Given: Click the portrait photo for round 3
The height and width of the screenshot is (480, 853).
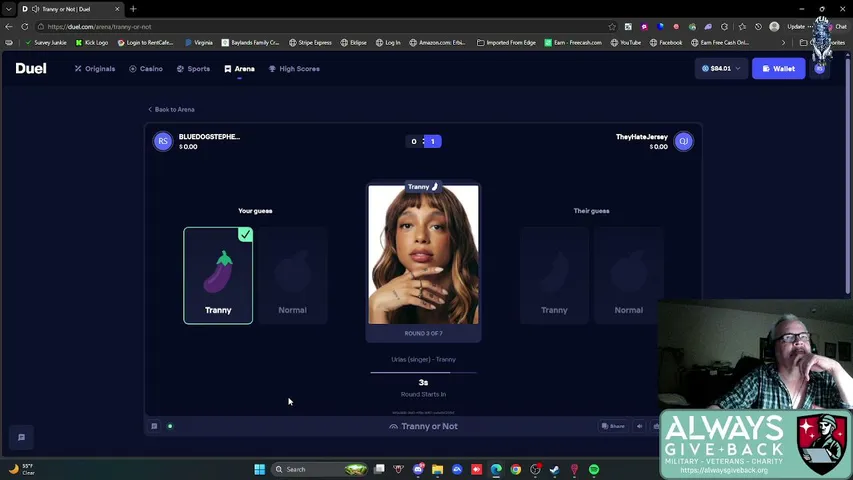Looking at the screenshot, I should tap(423, 255).
